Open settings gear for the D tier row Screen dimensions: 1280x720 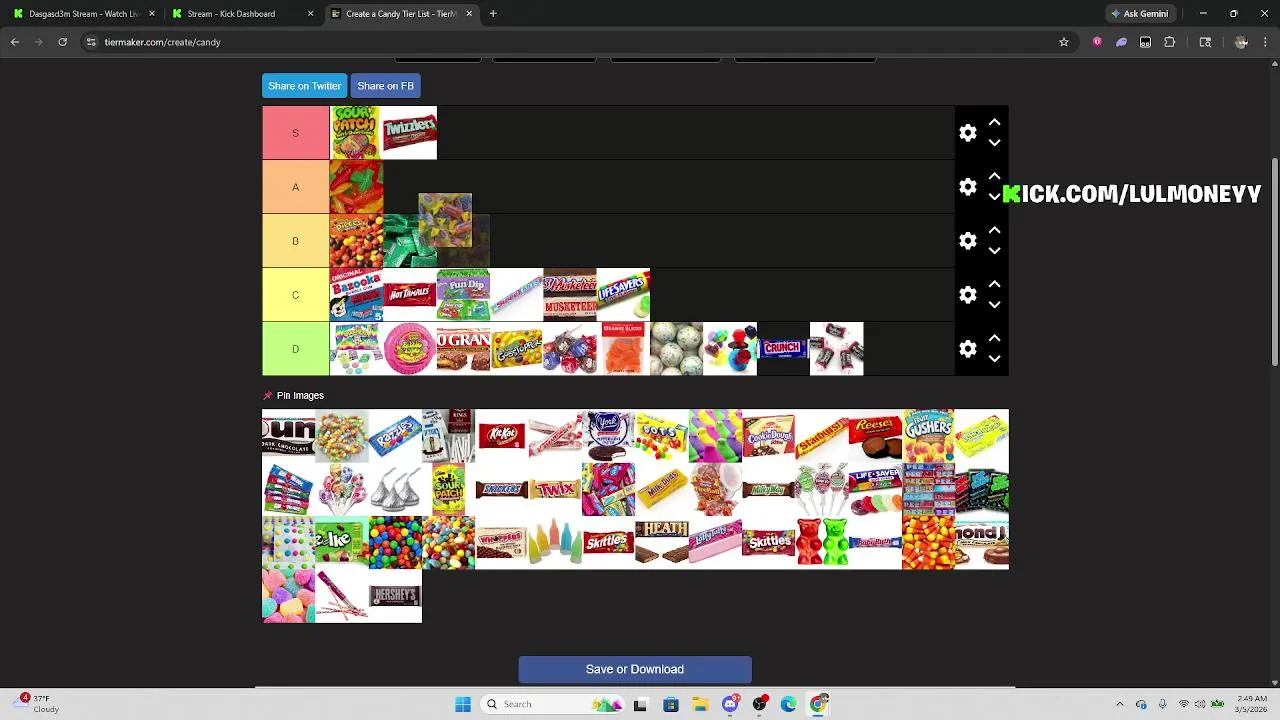coord(967,349)
